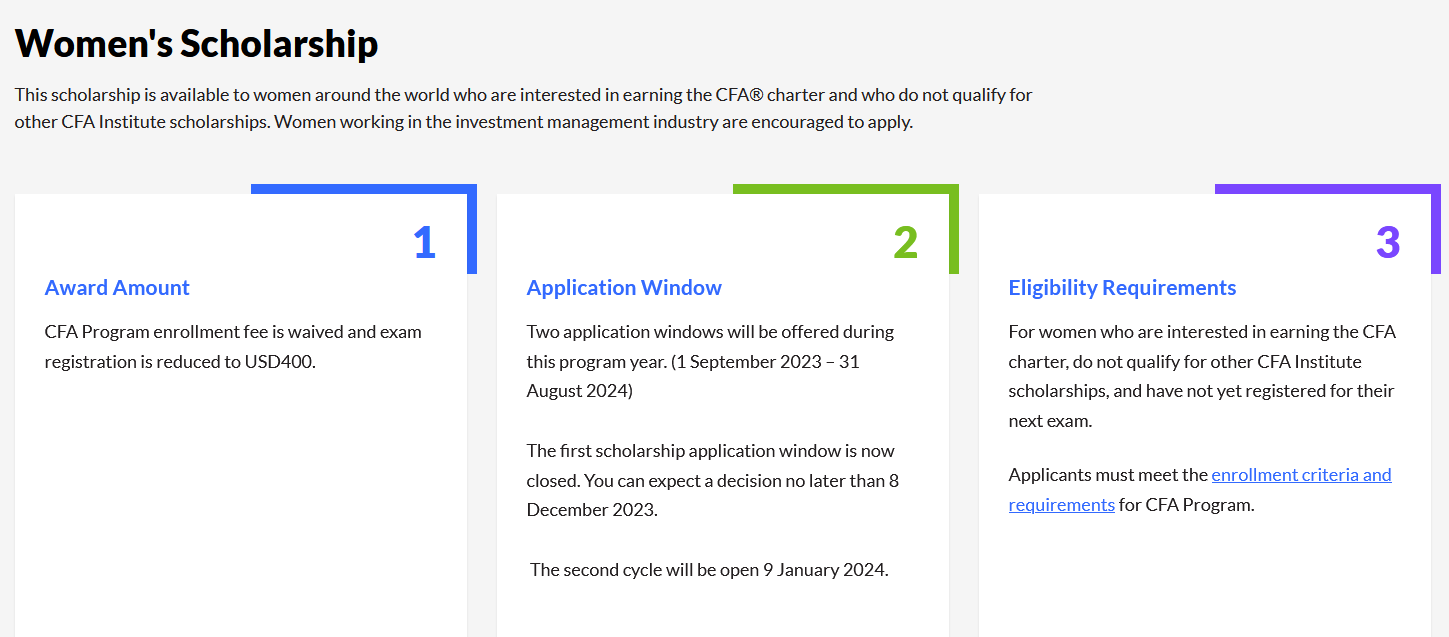Click the purple number 3 on card

point(1388,242)
